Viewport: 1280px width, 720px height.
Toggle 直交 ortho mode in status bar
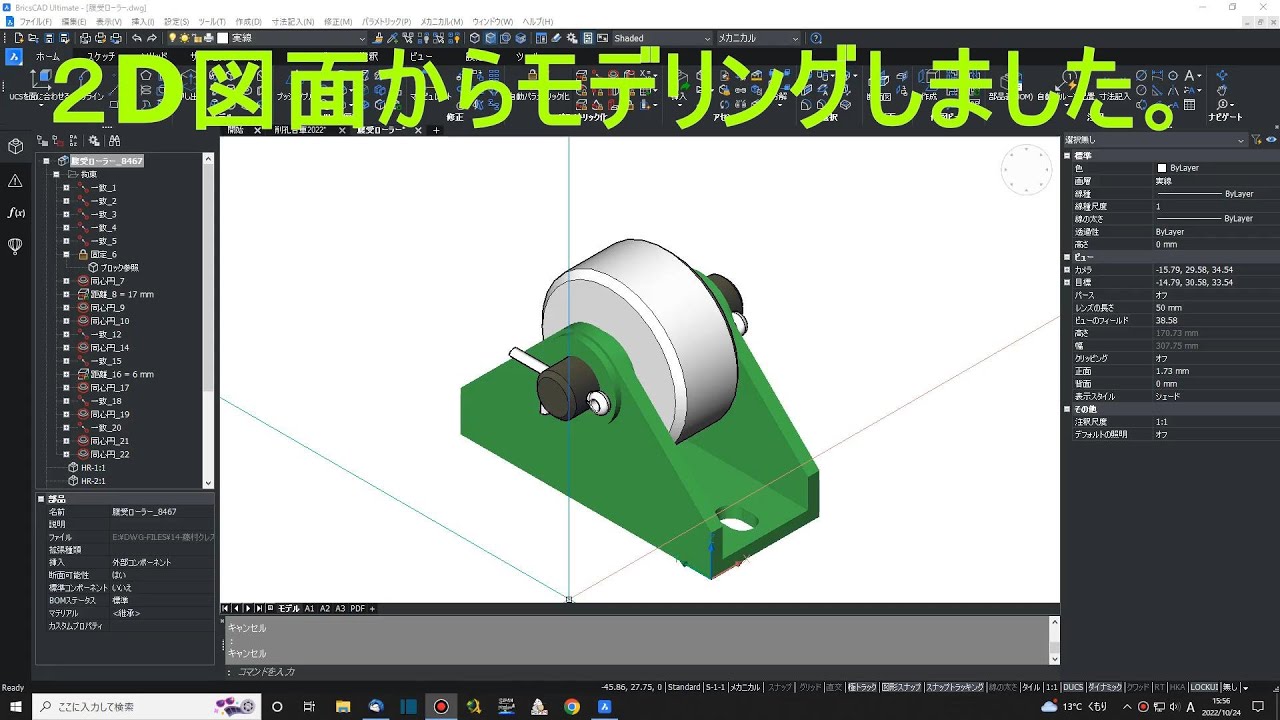tap(834, 688)
